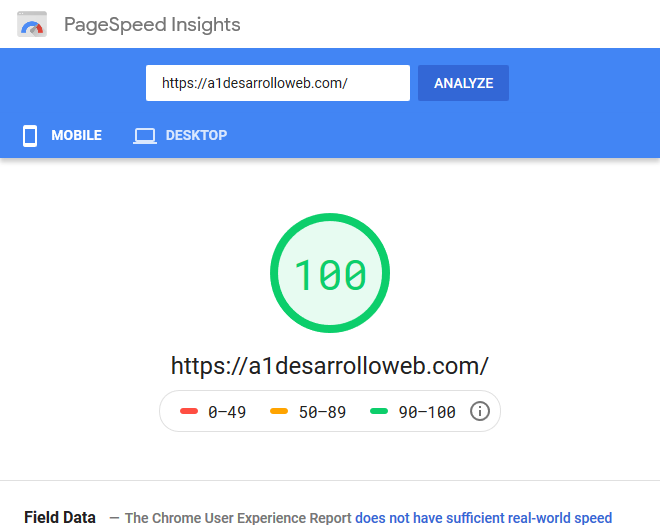
Task: Click the analyzed URL below the score
Action: point(330,364)
